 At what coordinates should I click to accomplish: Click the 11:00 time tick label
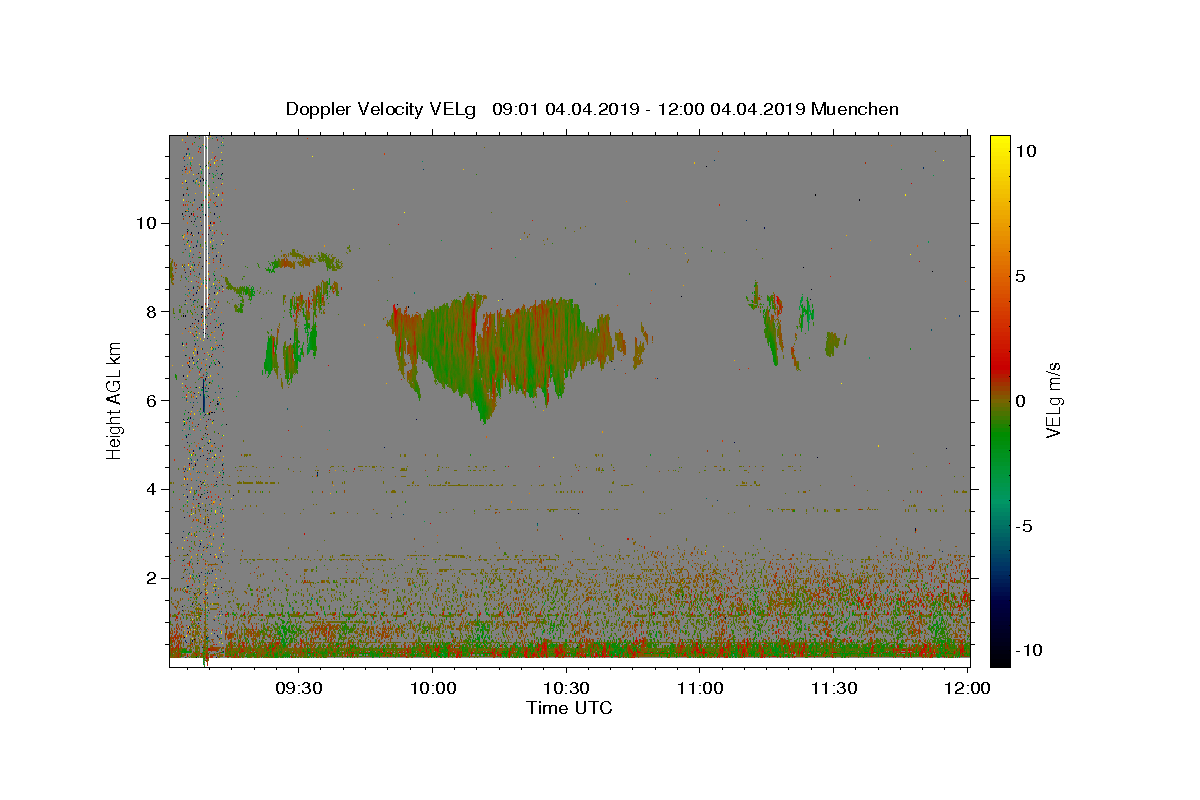click(700, 688)
